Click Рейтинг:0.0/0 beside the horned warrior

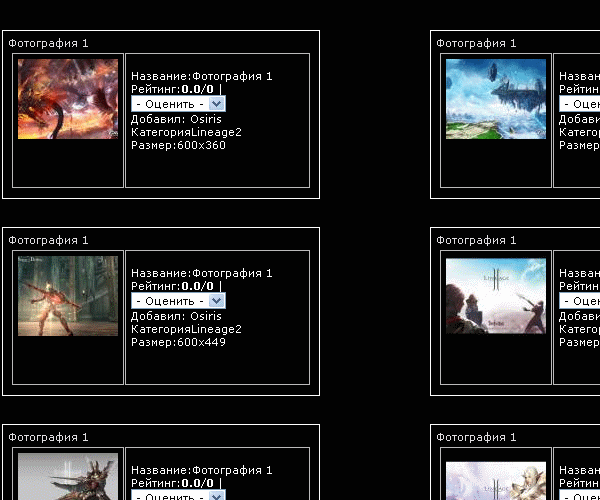pos(172,483)
